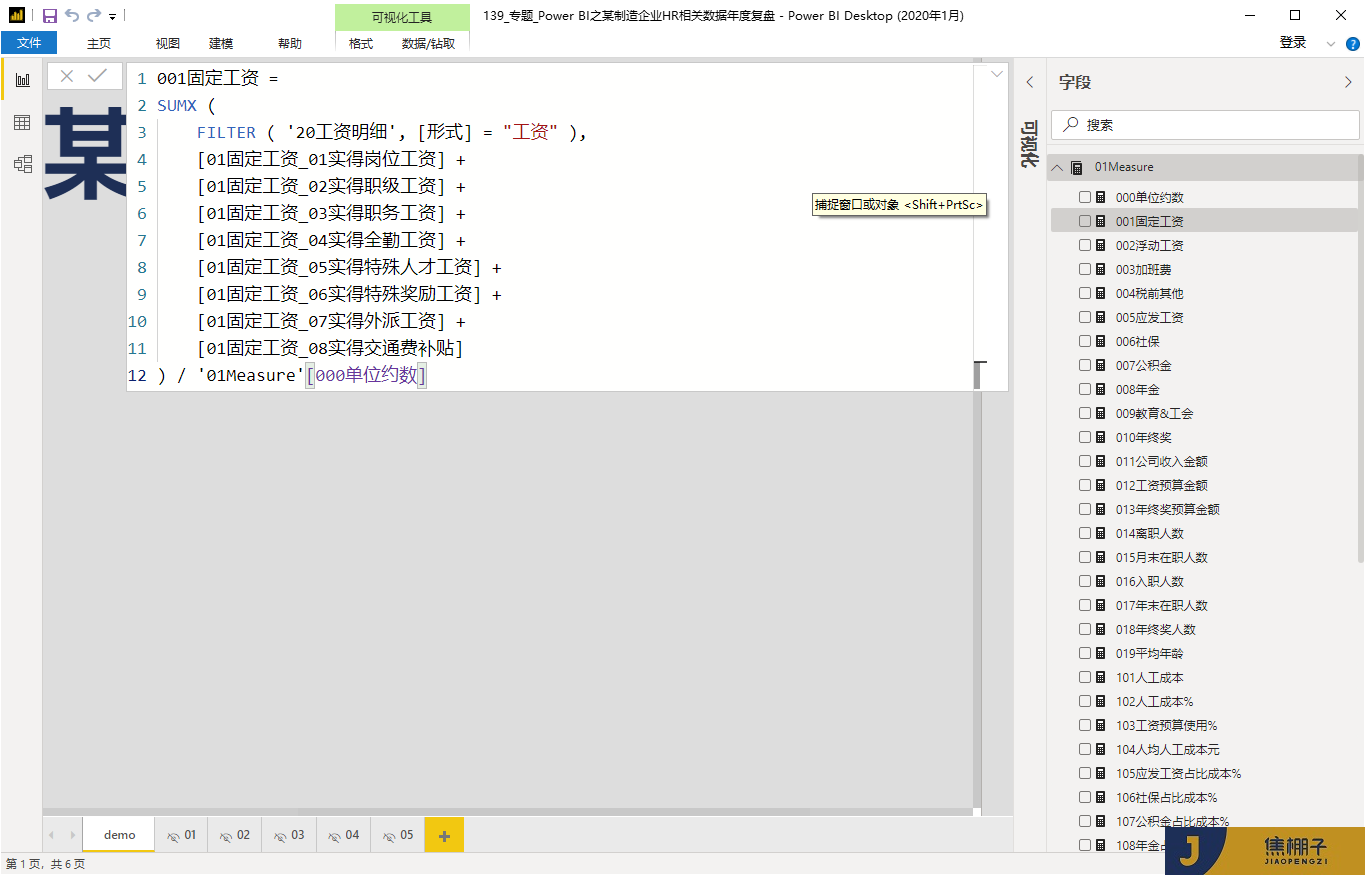
Task: Select page tab 02
Action: (x=235, y=835)
